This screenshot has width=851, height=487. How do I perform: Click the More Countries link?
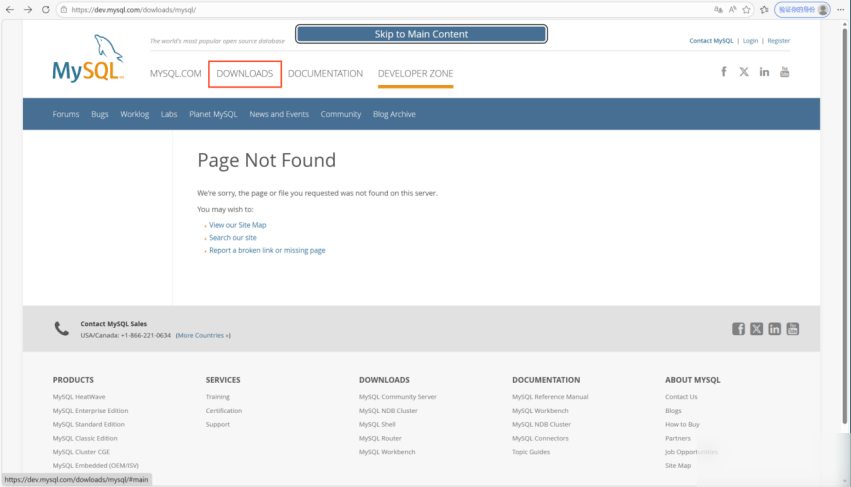[203, 336]
